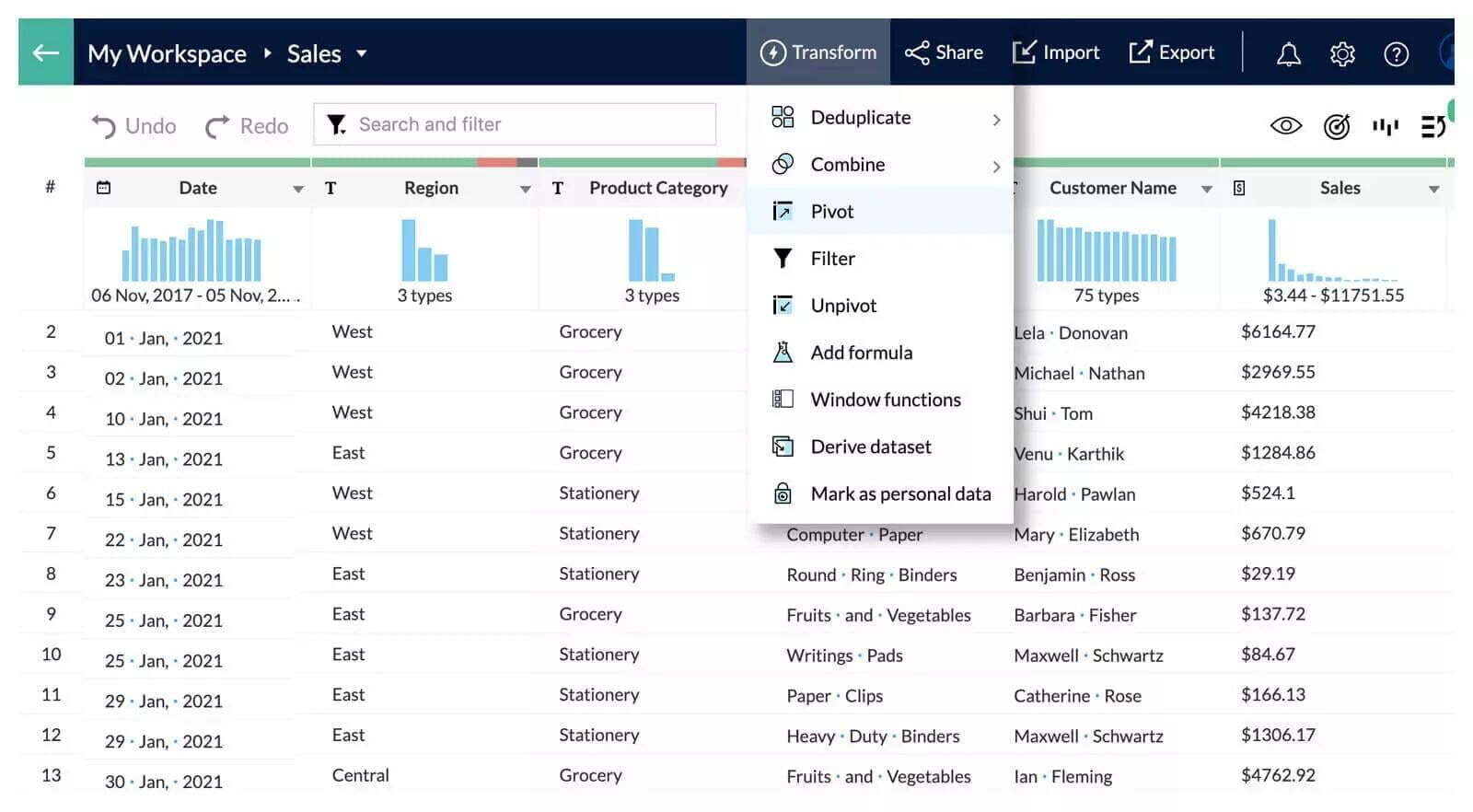Expand Combine submenu chevron
This screenshot has width=1473, height=812.
point(996,167)
